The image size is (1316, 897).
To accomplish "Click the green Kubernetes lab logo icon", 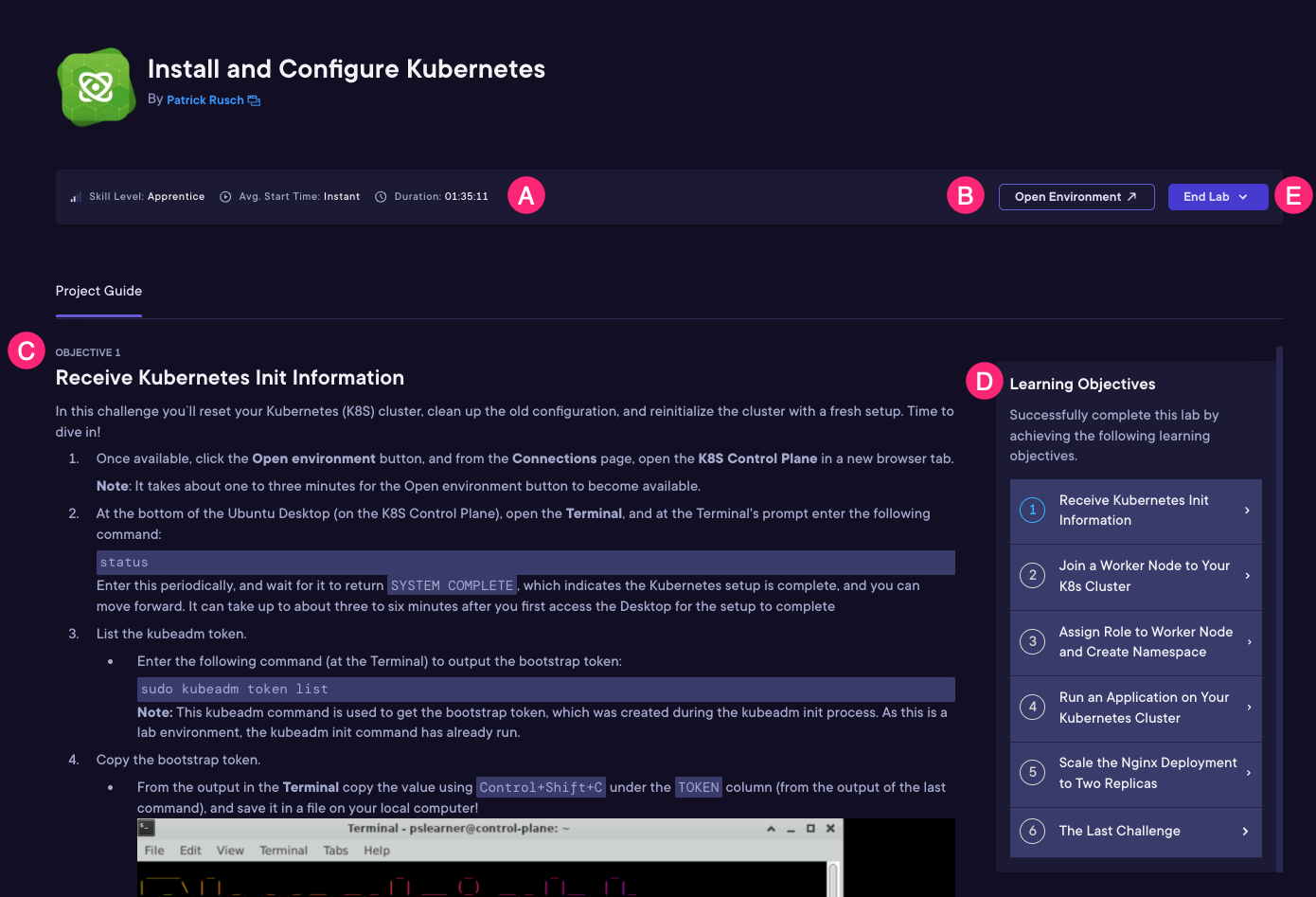I will pos(96,87).
